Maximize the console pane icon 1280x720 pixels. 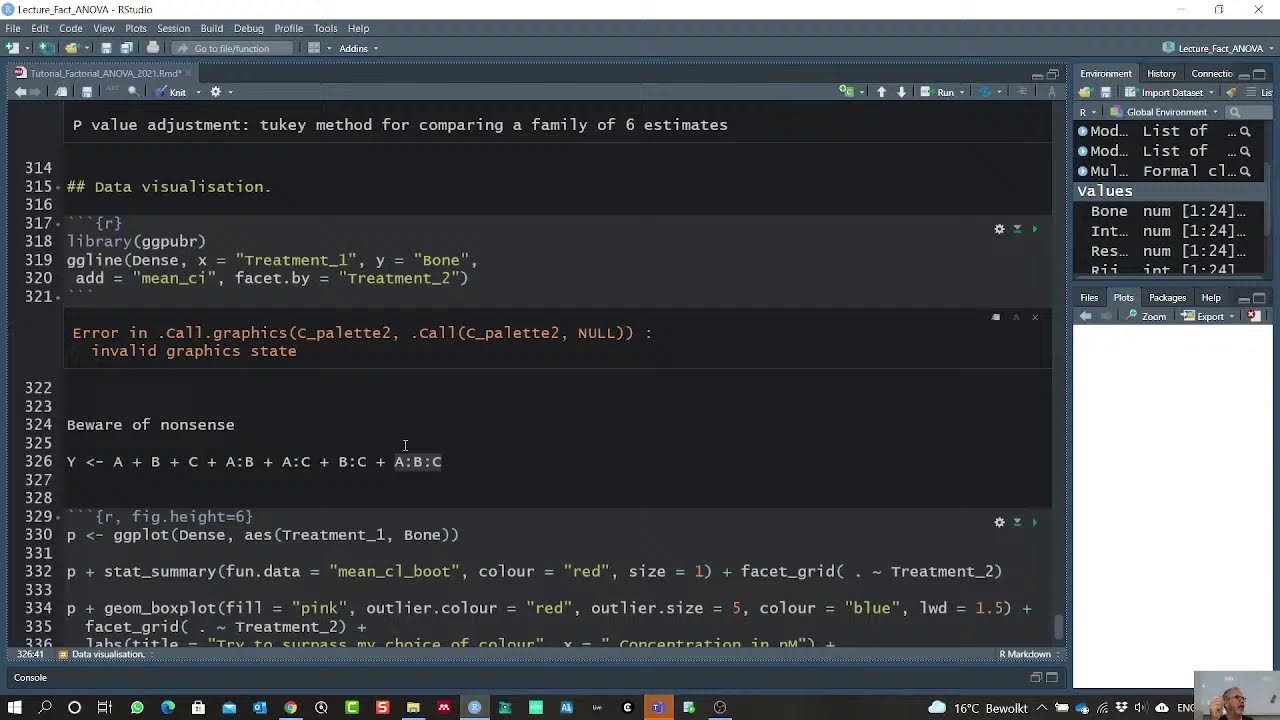(x=1051, y=677)
